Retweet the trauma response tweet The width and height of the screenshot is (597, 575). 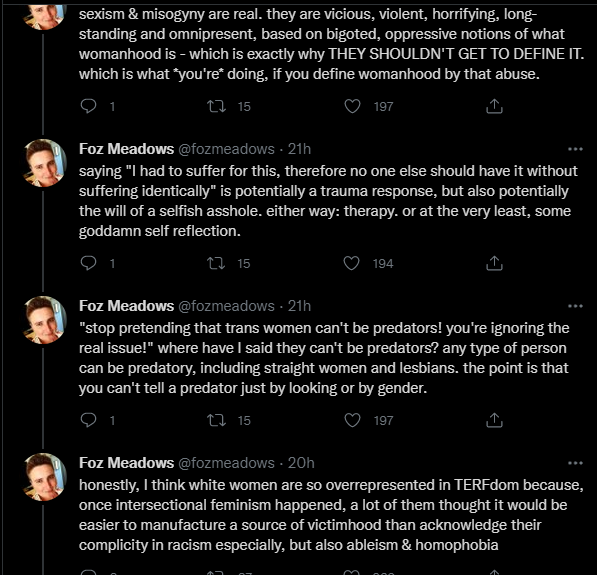click(216, 263)
